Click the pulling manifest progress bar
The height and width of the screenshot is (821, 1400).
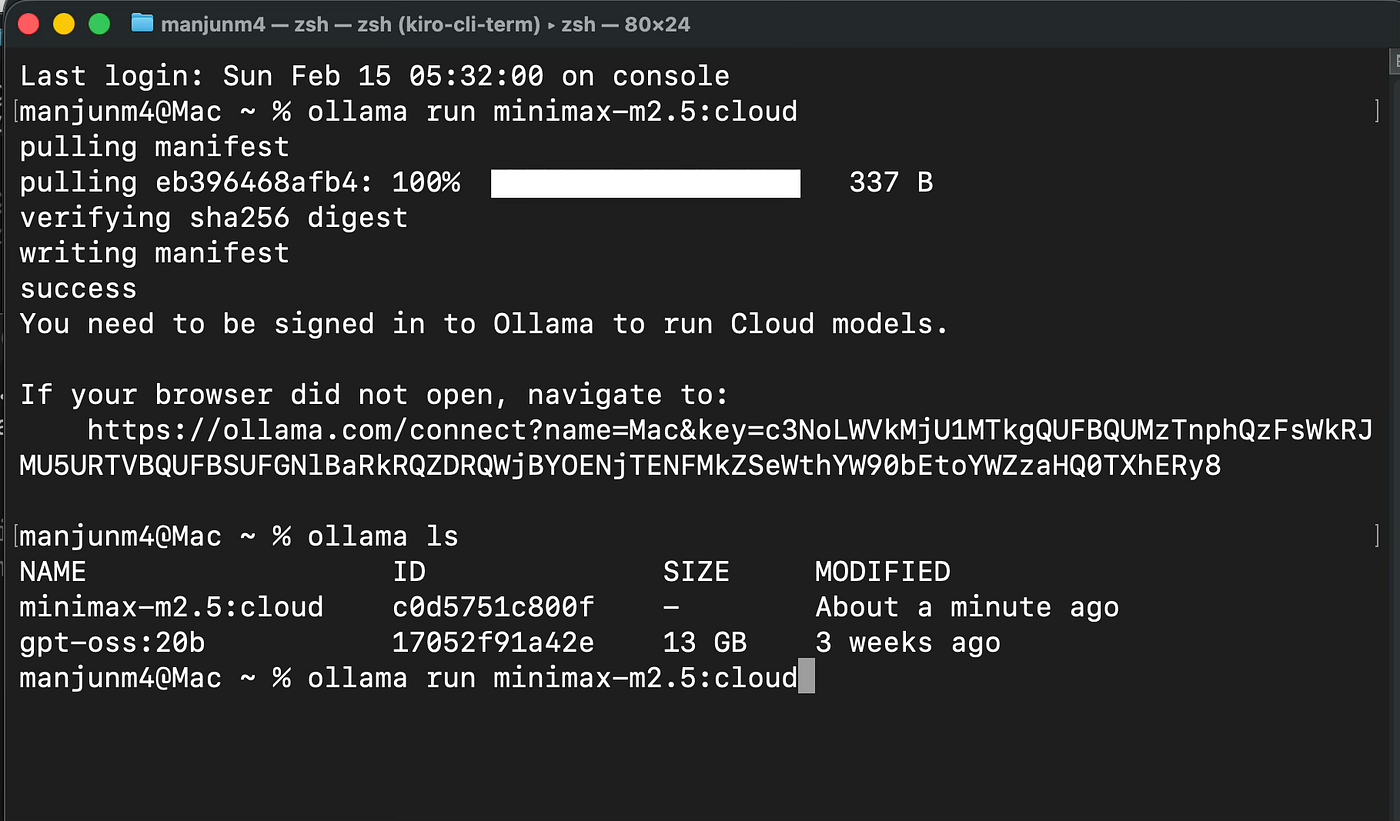[x=645, y=183]
